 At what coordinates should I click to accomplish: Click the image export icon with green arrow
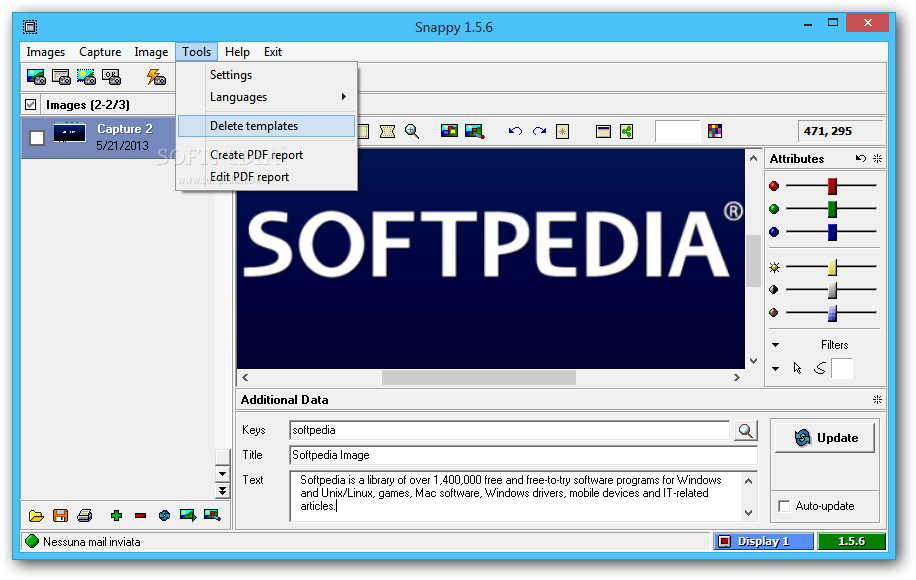tap(188, 515)
